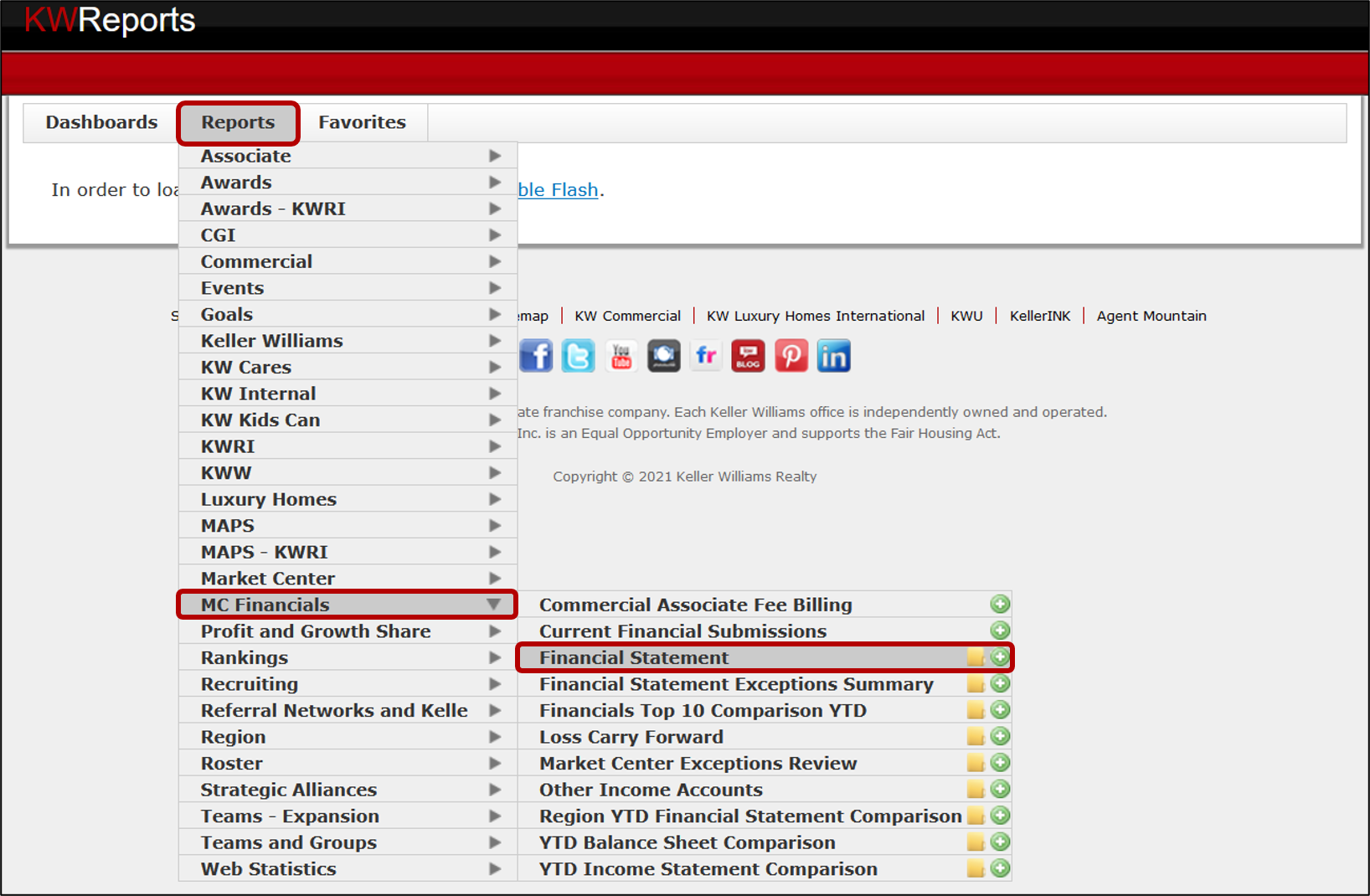Open the KWU footer link
This screenshot has height=896, width=1370.
pyautogui.click(x=966, y=316)
